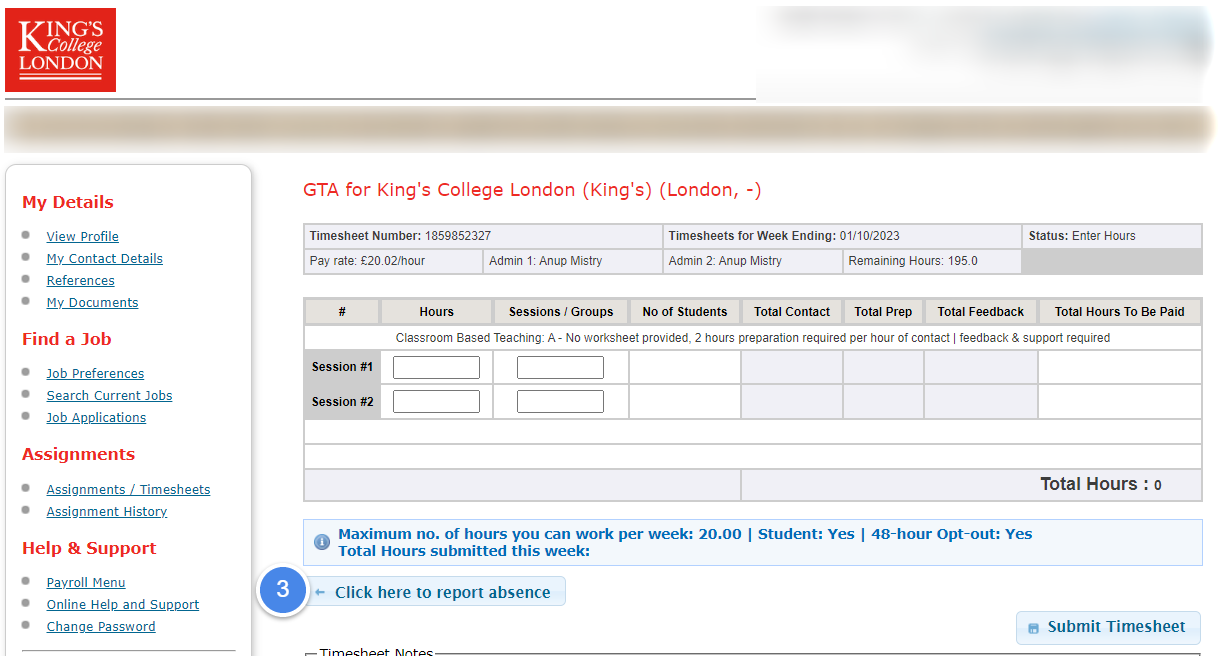
Task: Submit the timesheet
Action: click(x=1108, y=627)
